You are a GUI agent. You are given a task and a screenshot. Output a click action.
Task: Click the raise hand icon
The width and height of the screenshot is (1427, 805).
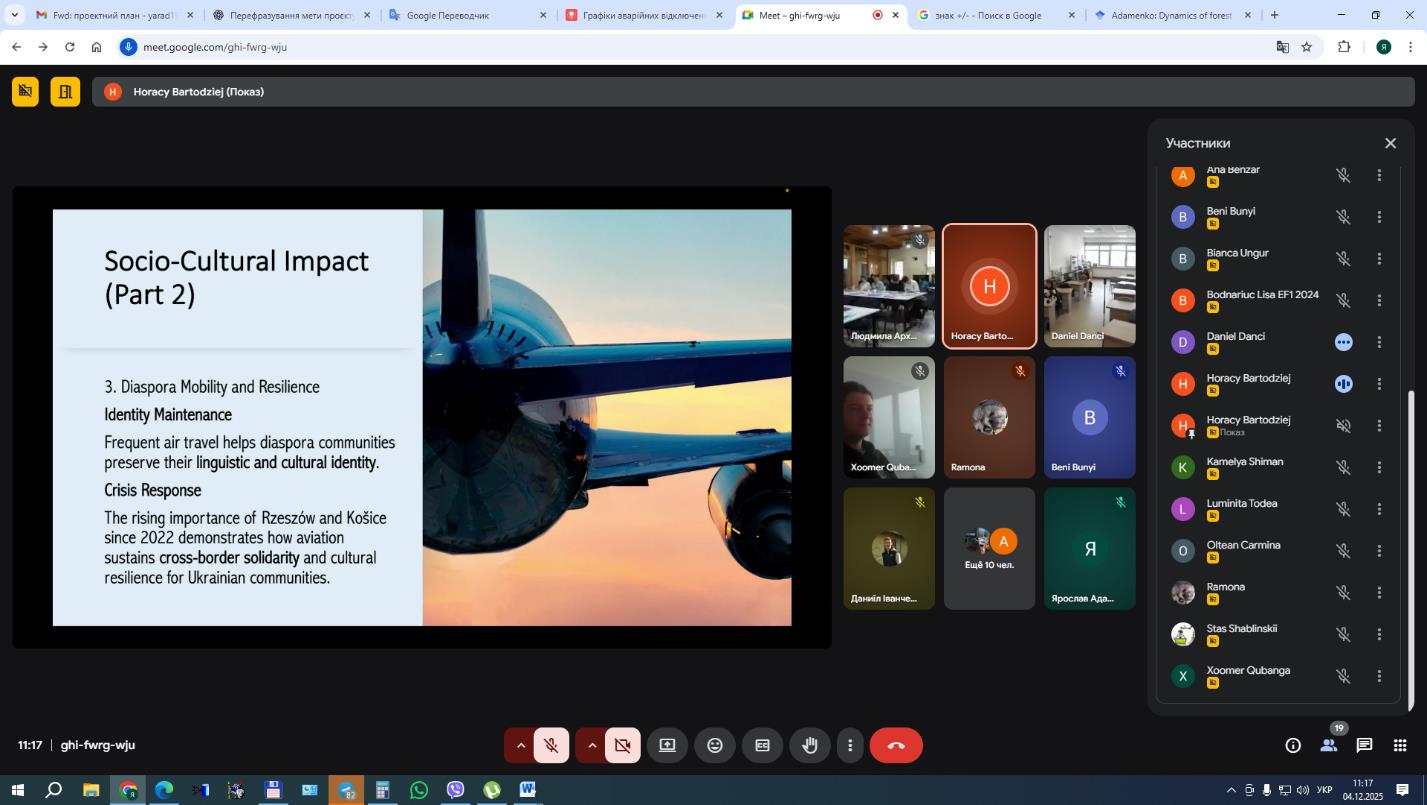point(810,745)
